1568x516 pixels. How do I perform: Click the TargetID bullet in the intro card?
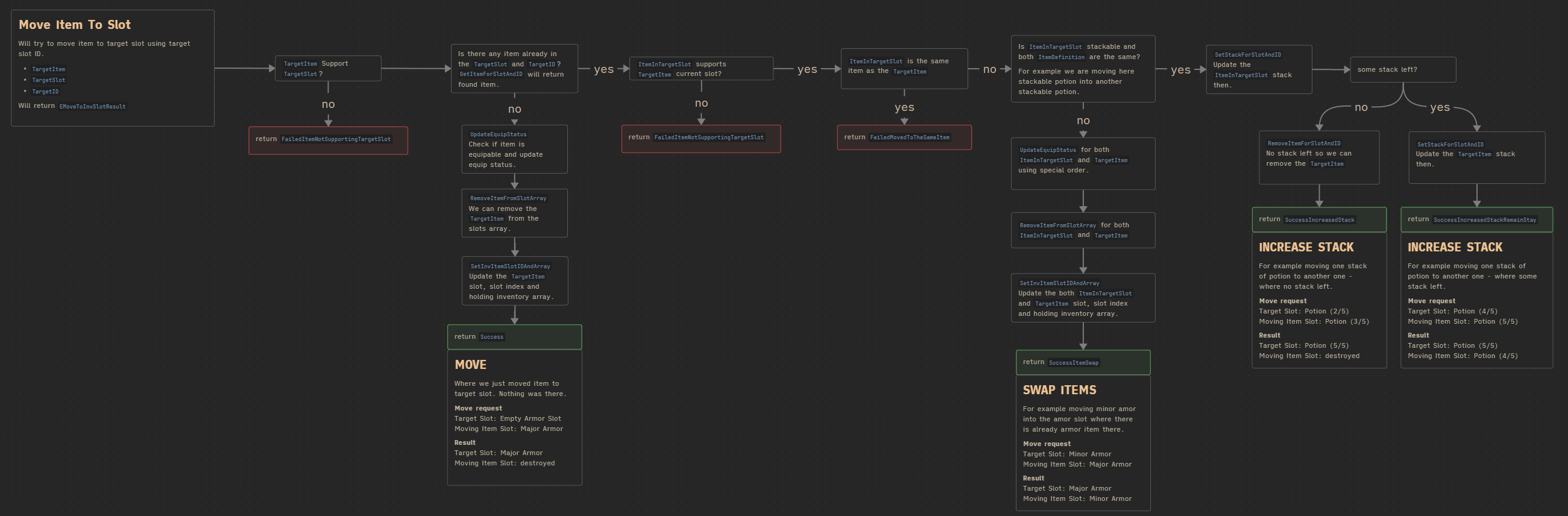click(45, 91)
